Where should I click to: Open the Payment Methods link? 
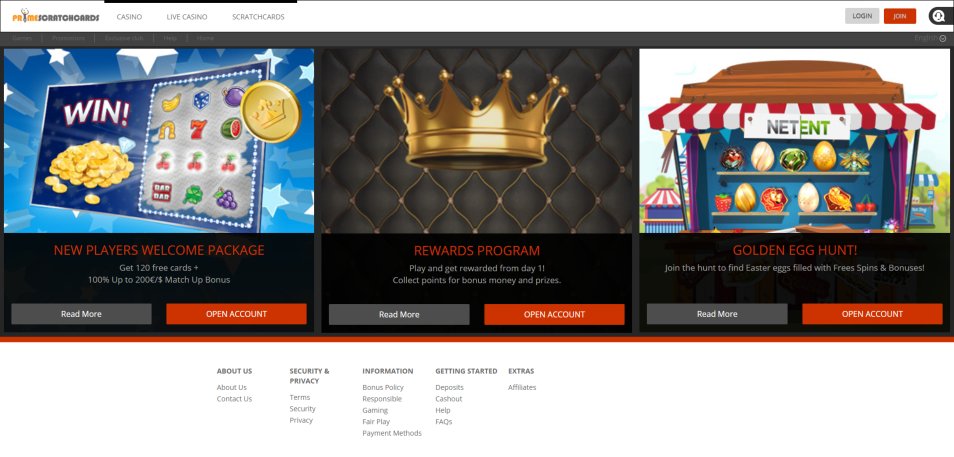392,433
